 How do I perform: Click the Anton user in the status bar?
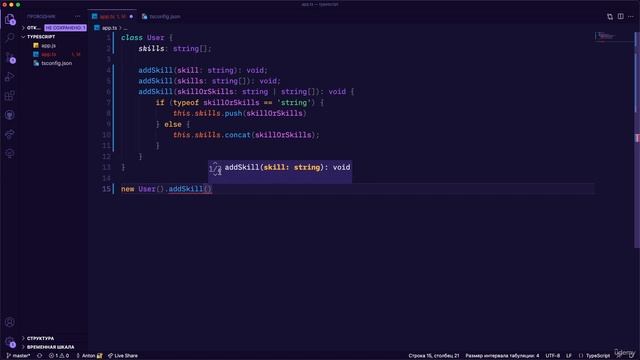(89, 356)
